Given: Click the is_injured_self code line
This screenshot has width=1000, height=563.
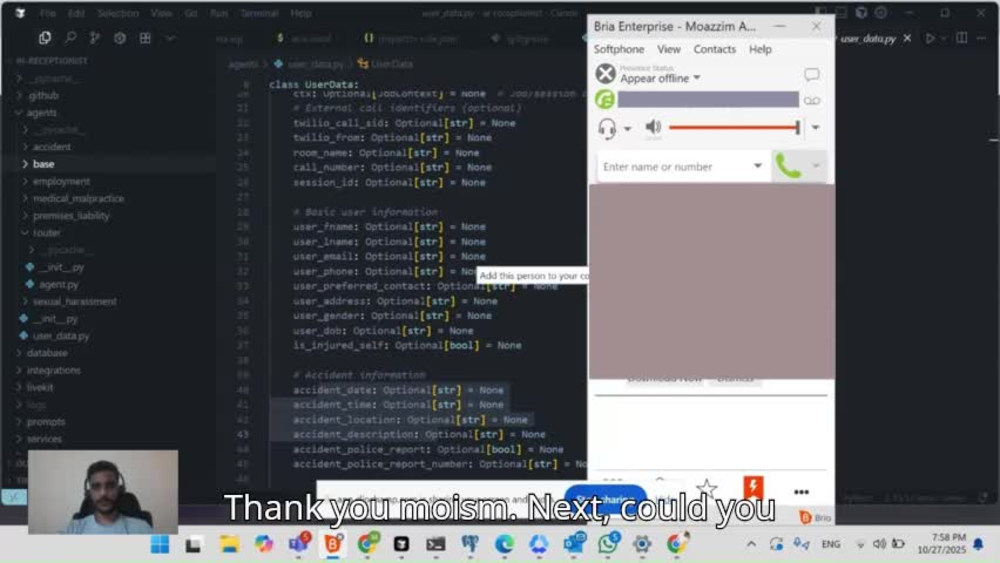Looking at the screenshot, I should tap(407, 346).
